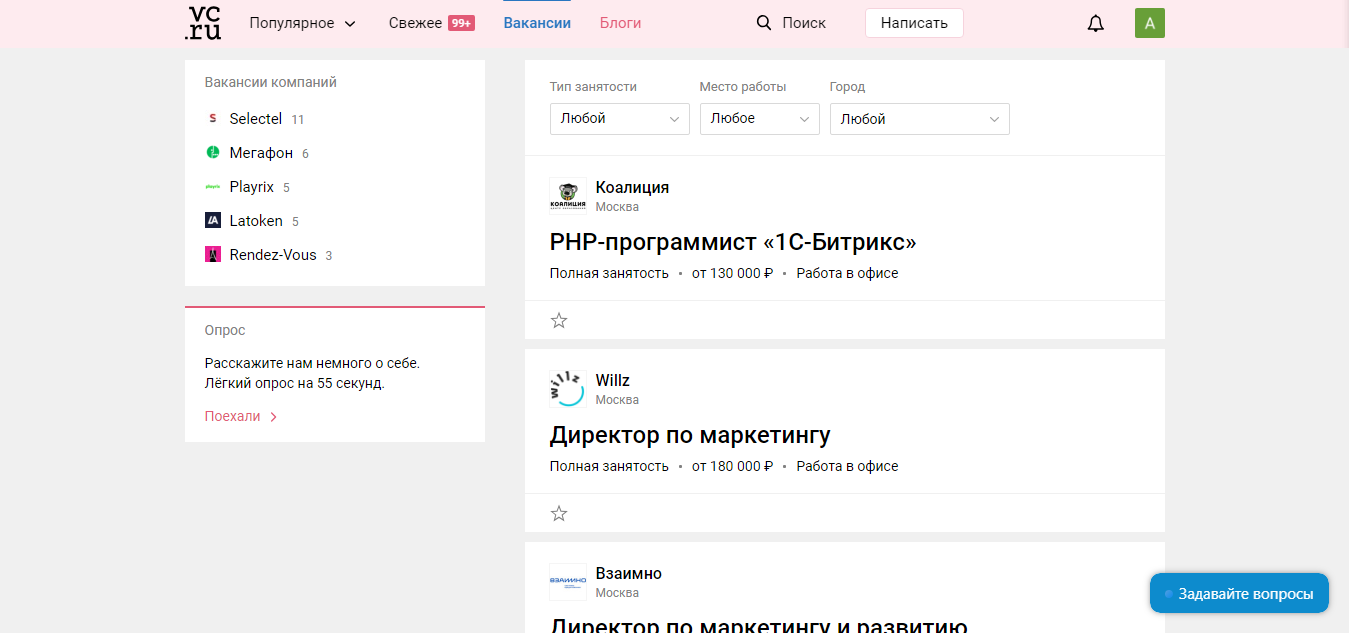This screenshot has width=1349, height=633.
Task: Open notifications via the bell icon
Action: 1095,22
